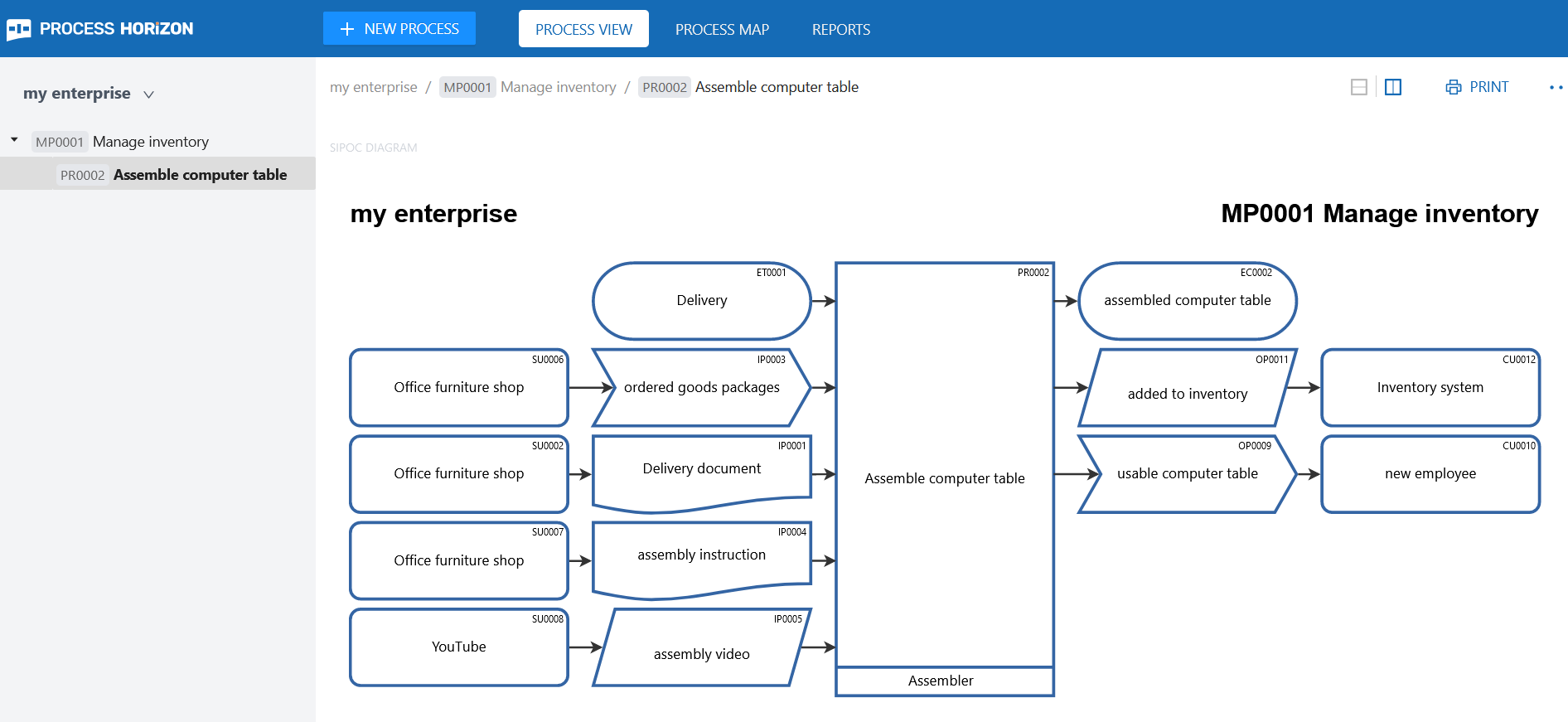The height and width of the screenshot is (722, 1568).
Task: Switch to vertical split layout view
Action: pyautogui.click(x=1393, y=87)
